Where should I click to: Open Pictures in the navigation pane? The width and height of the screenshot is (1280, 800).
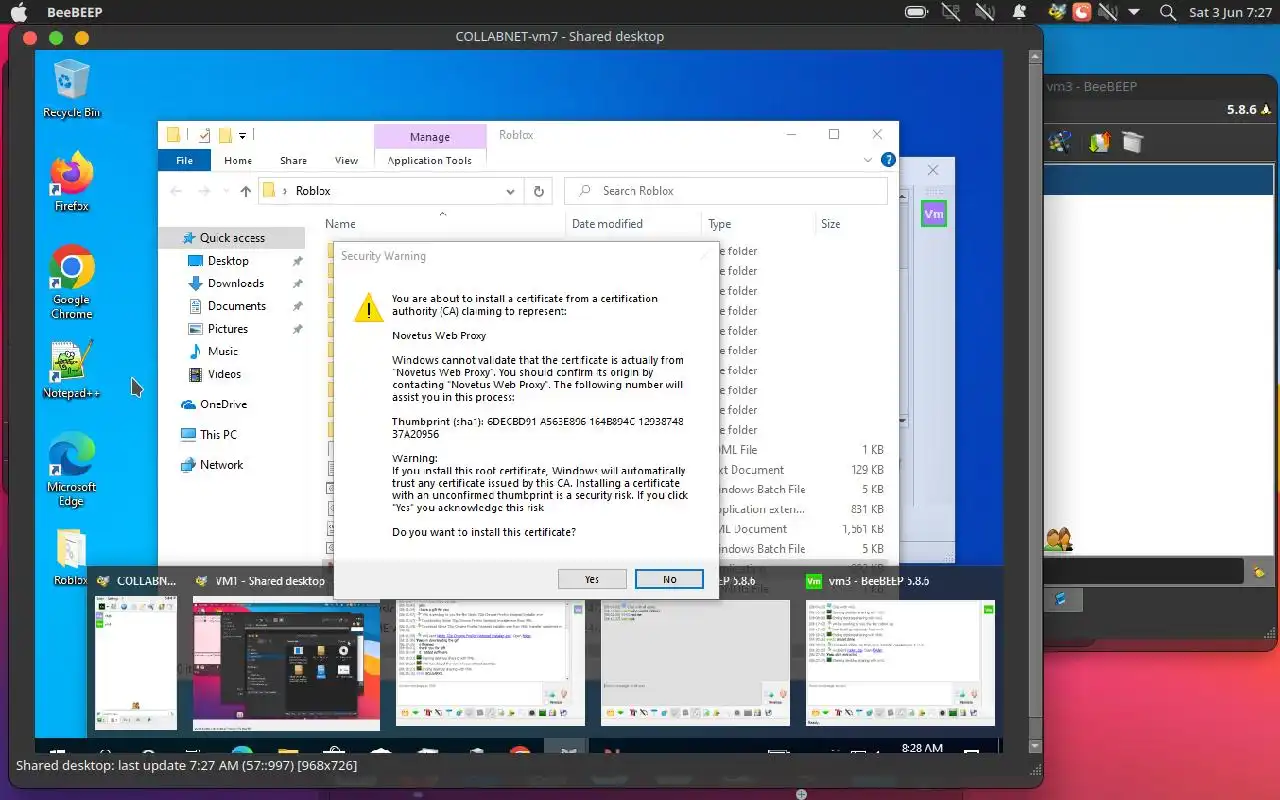pos(228,329)
